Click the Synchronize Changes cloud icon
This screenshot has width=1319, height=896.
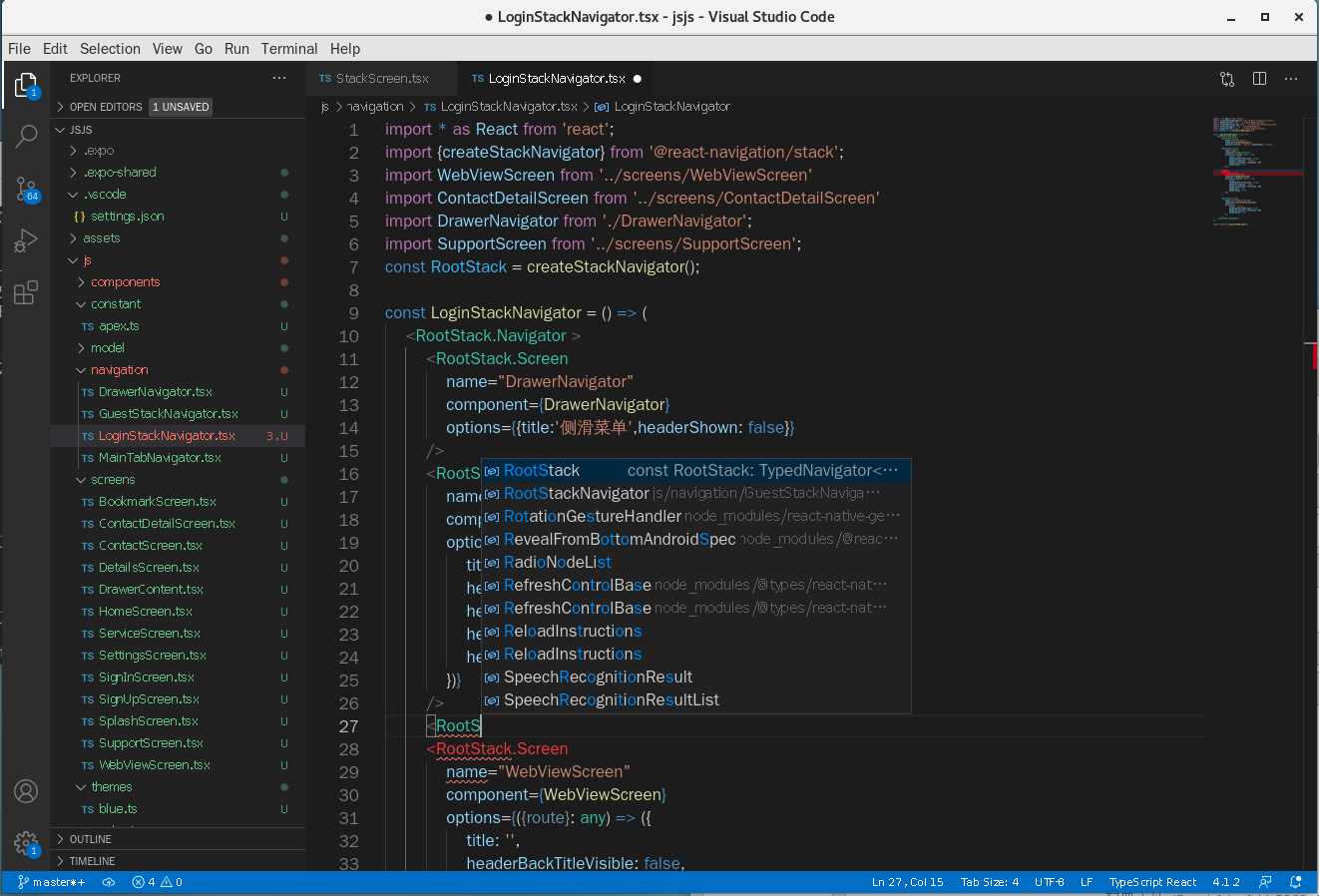point(109,882)
